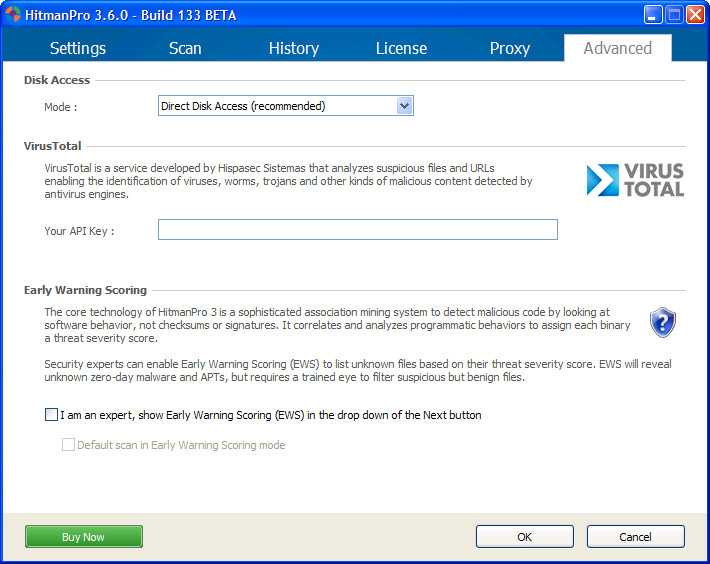710x564 pixels.
Task: Click the HitmanPro logo in title bar
Action: [13, 14]
